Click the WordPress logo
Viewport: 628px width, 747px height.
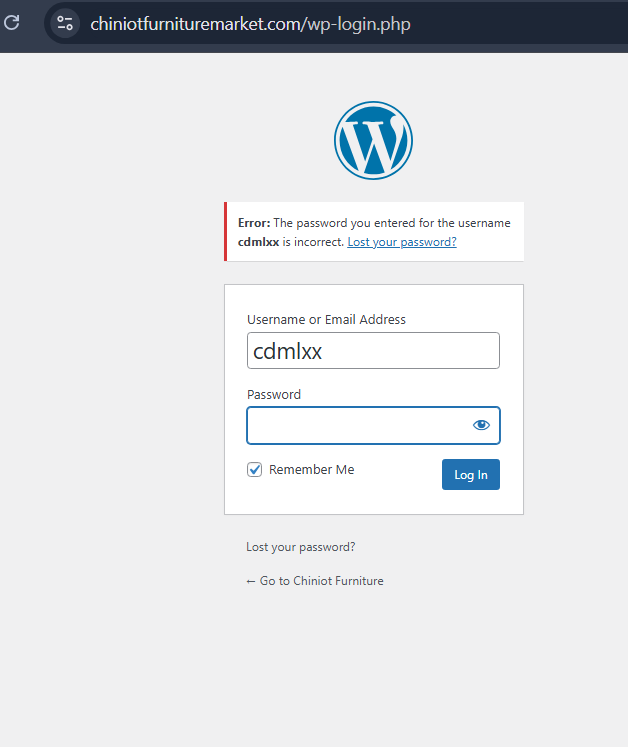tap(373, 141)
